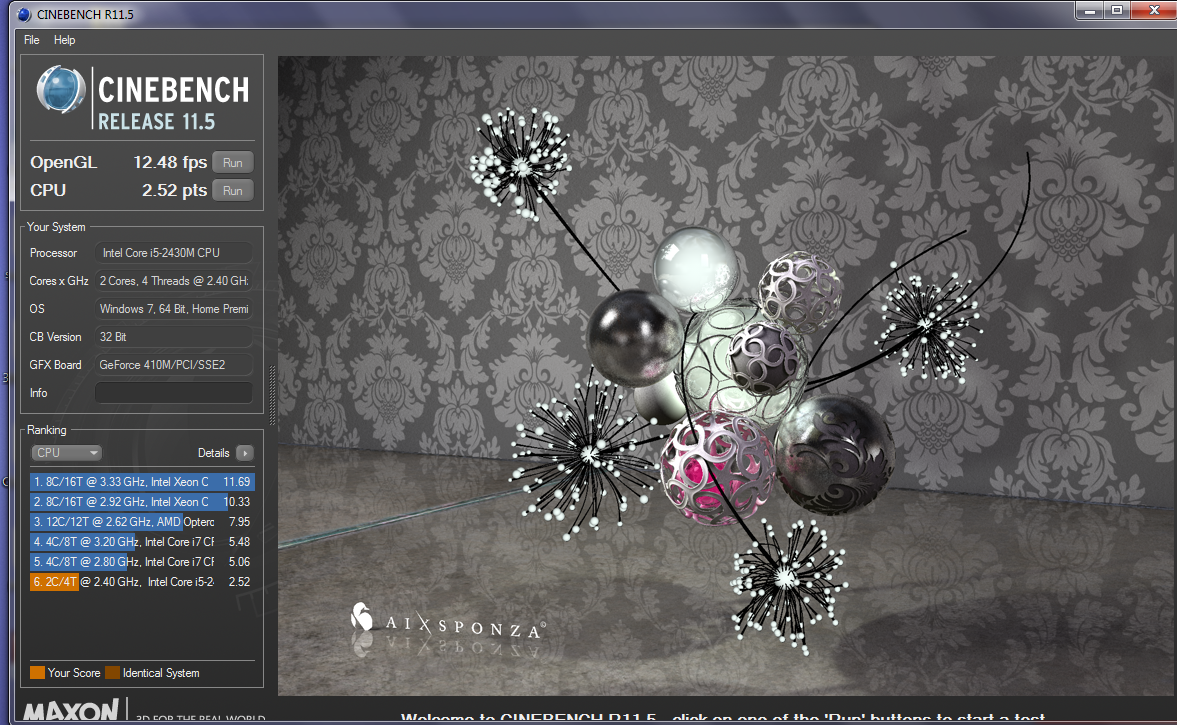Click the AIXSPONZA logo in render
Screen dimensions: 1177x725
447,621
